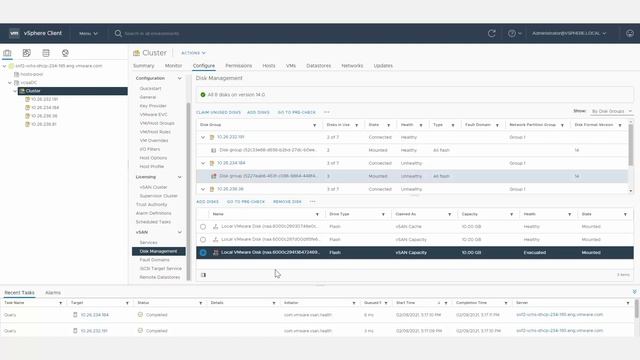Viewport: 640px width, 360px height.
Task: Open the VMs and Templates view icon
Action: click(x=27, y=53)
